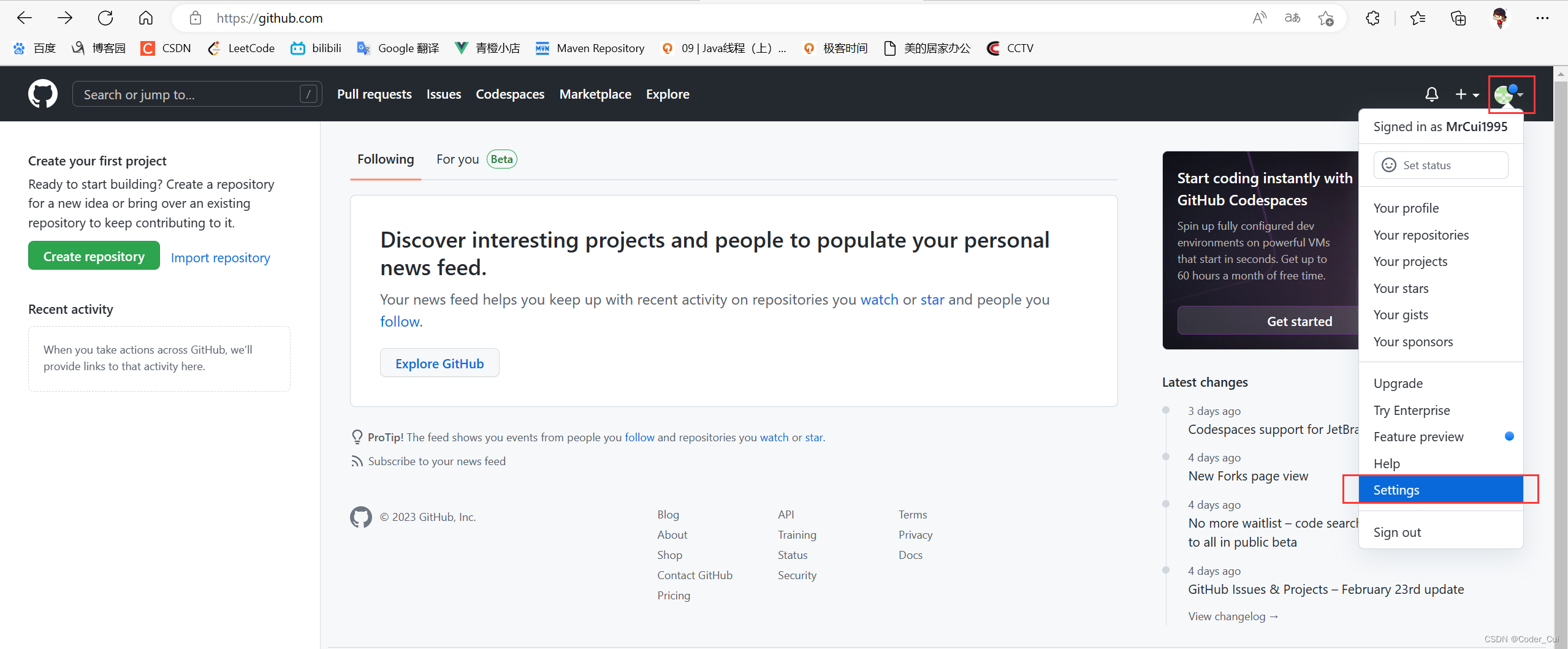Image resolution: width=1568 pixels, height=649 pixels.
Task: Select Your gists menu item
Action: click(x=1441, y=315)
